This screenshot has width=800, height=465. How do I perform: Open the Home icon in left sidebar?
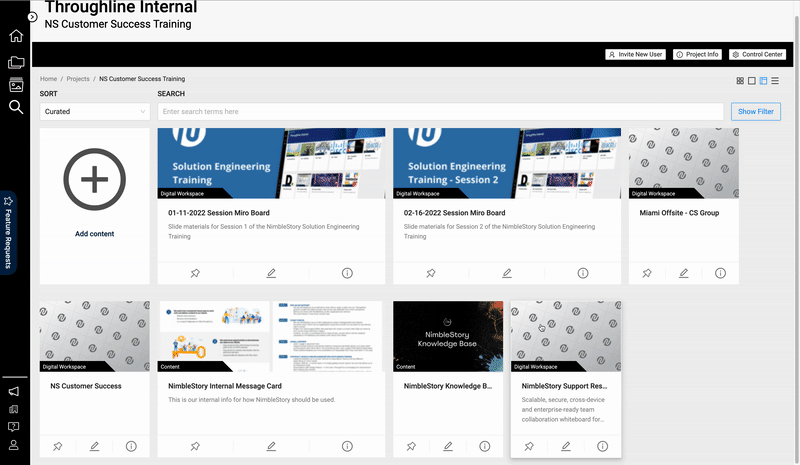coord(16,37)
